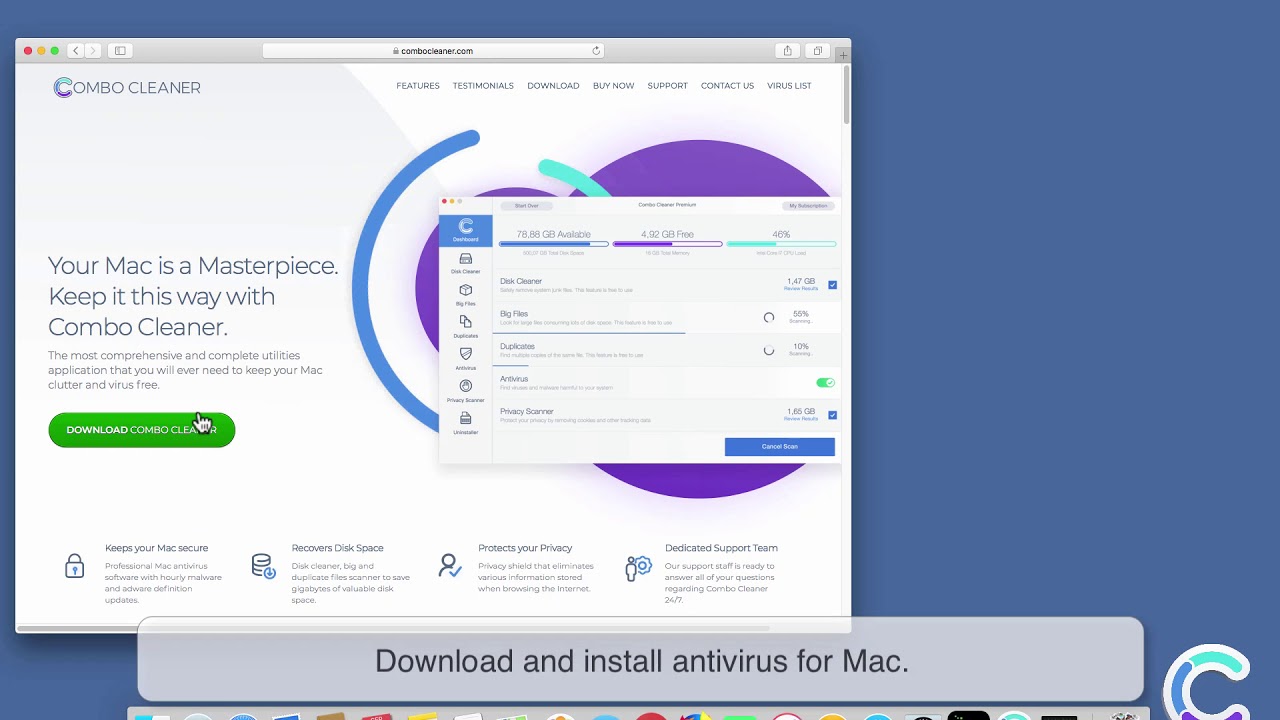Open VIRUS LIST in the site navigation
Image resolution: width=1280 pixels, height=720 pixels.
789,86
